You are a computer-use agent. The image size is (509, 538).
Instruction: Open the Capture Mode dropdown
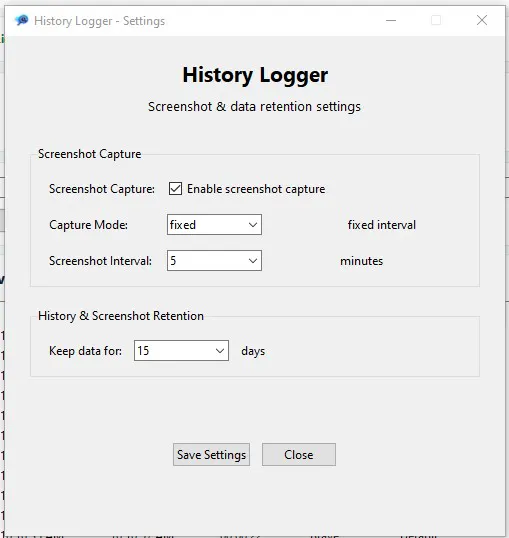214,225
